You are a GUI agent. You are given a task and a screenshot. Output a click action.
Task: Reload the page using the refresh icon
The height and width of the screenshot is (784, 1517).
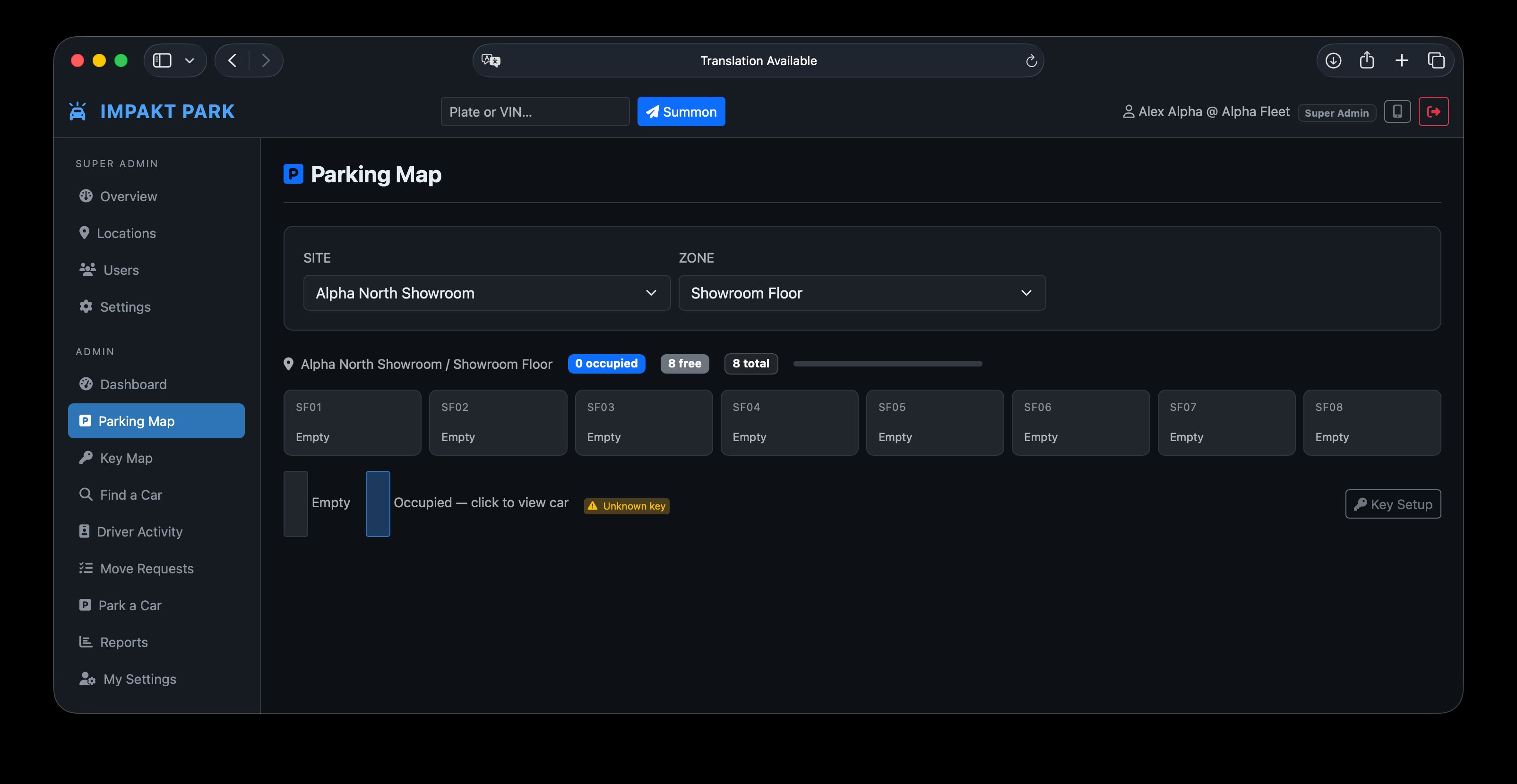click(x=1031, y=60)
